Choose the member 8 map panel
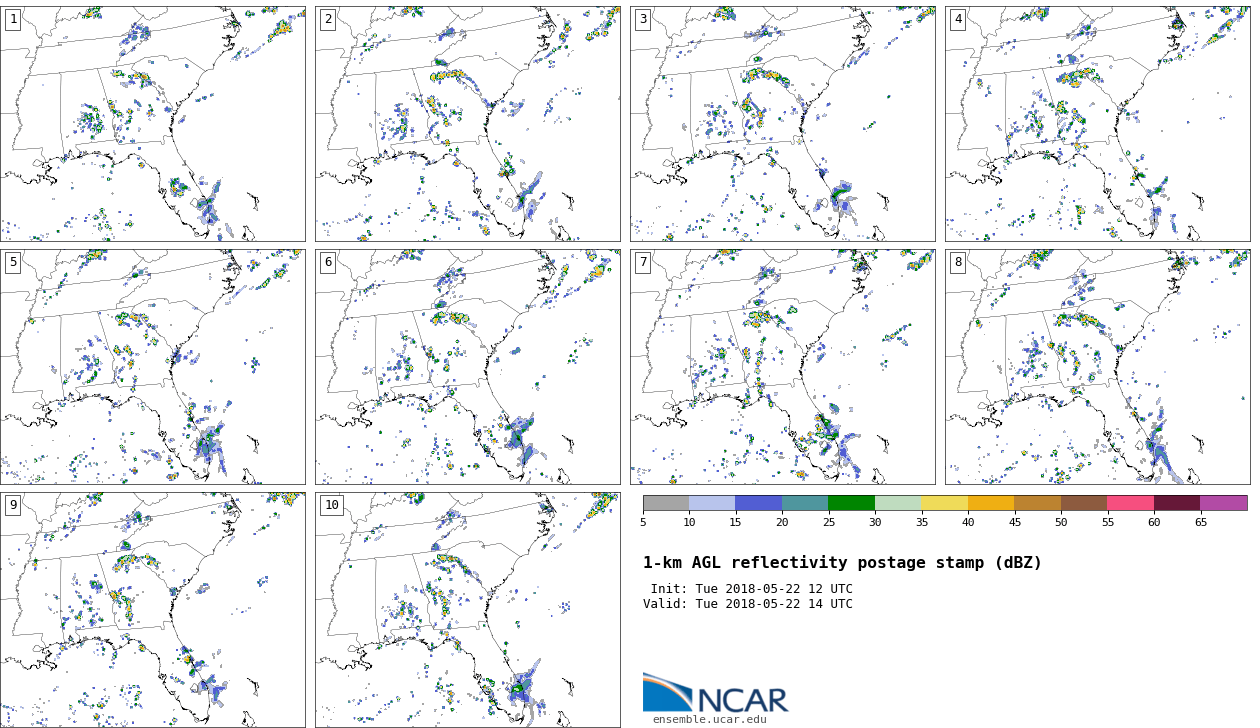 tap(1097, 367)
